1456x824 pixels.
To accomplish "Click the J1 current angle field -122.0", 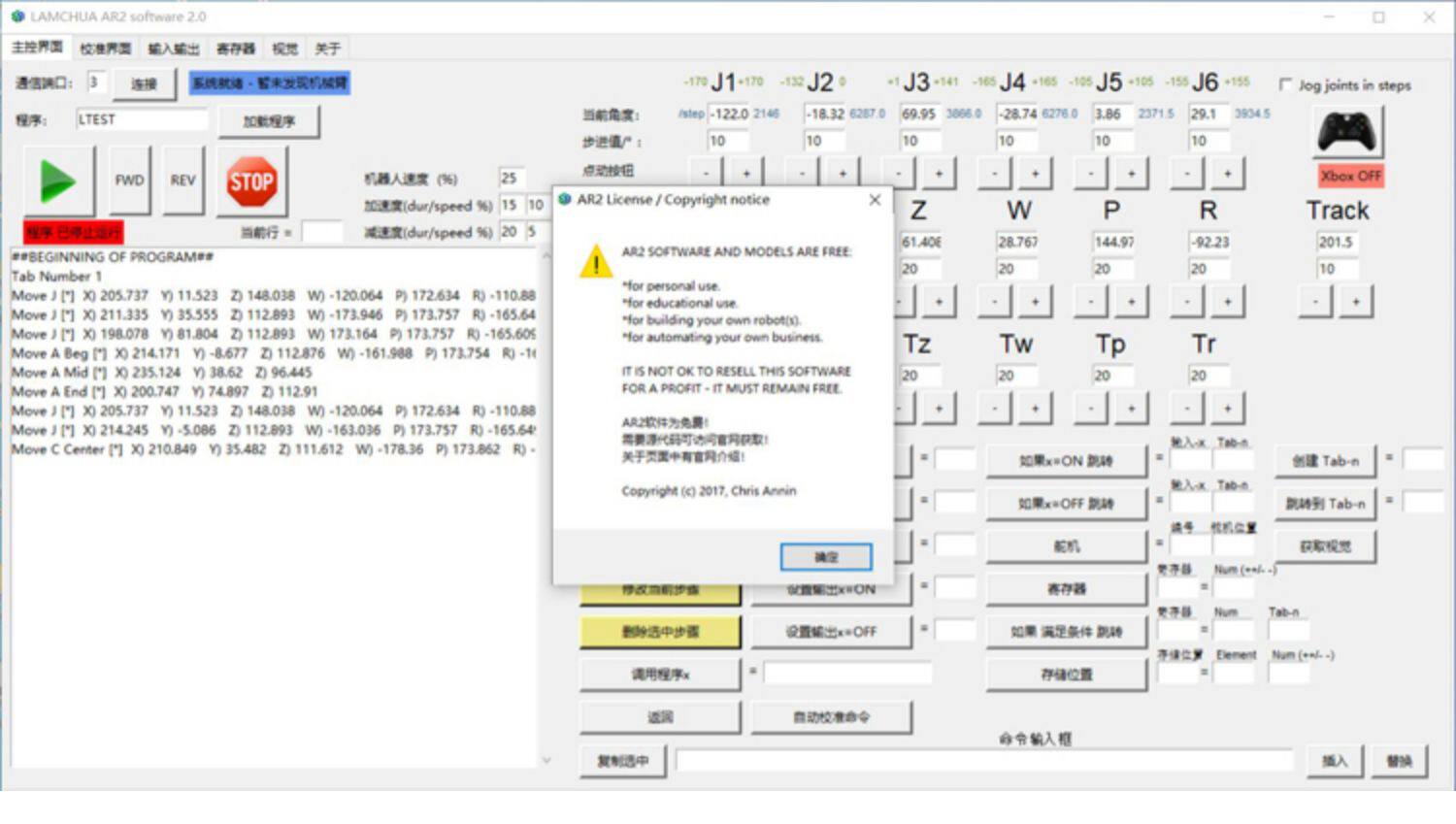I will (x=729, y=114).
